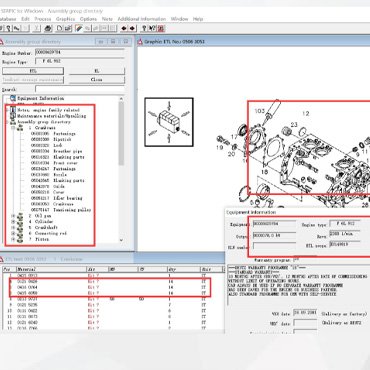Click the EL button
The height and width of the screenshot is (370, 370).
(97, 71)
